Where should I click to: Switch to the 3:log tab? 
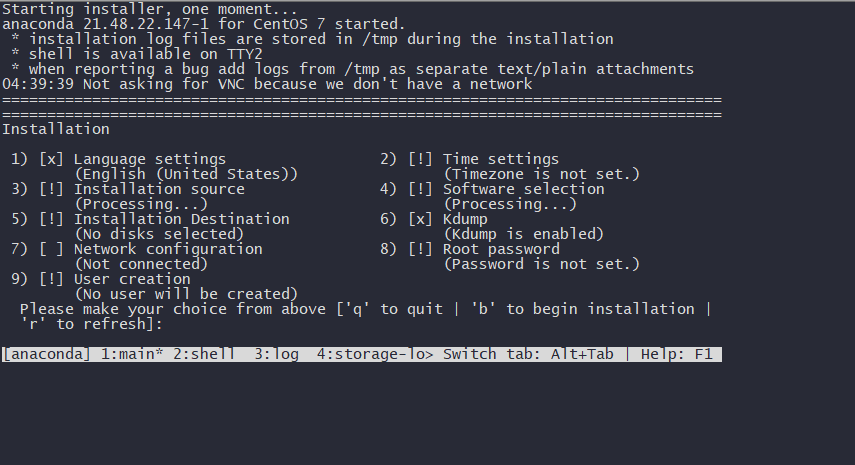[x=276, y=354]
